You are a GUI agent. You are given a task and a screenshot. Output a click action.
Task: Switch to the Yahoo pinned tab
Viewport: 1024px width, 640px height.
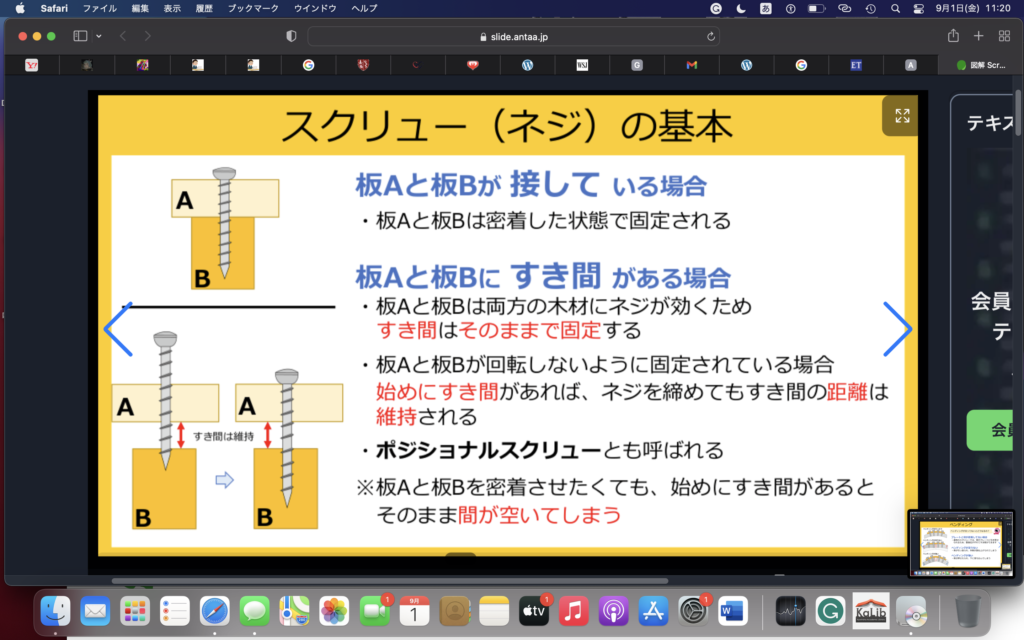pos(31,65)
